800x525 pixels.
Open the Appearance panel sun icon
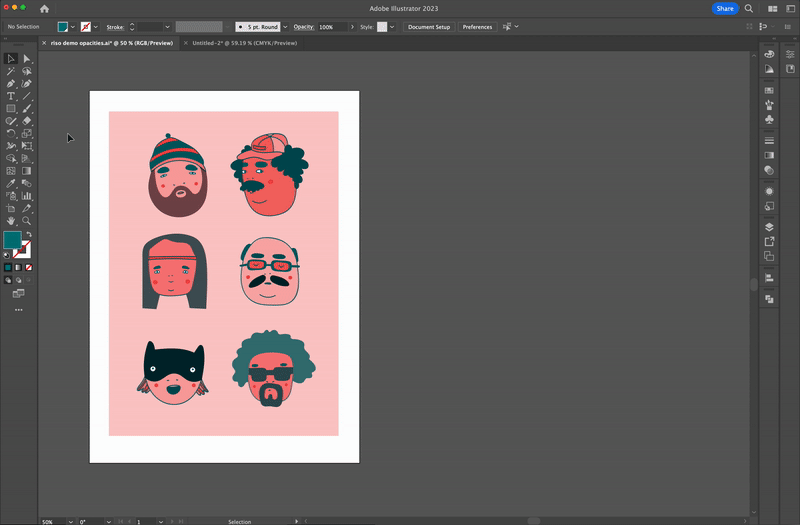[x=769, y=191]
